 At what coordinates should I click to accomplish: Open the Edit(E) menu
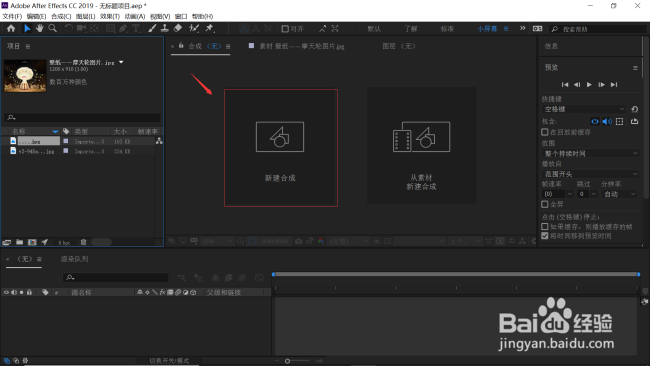point(36,16)
